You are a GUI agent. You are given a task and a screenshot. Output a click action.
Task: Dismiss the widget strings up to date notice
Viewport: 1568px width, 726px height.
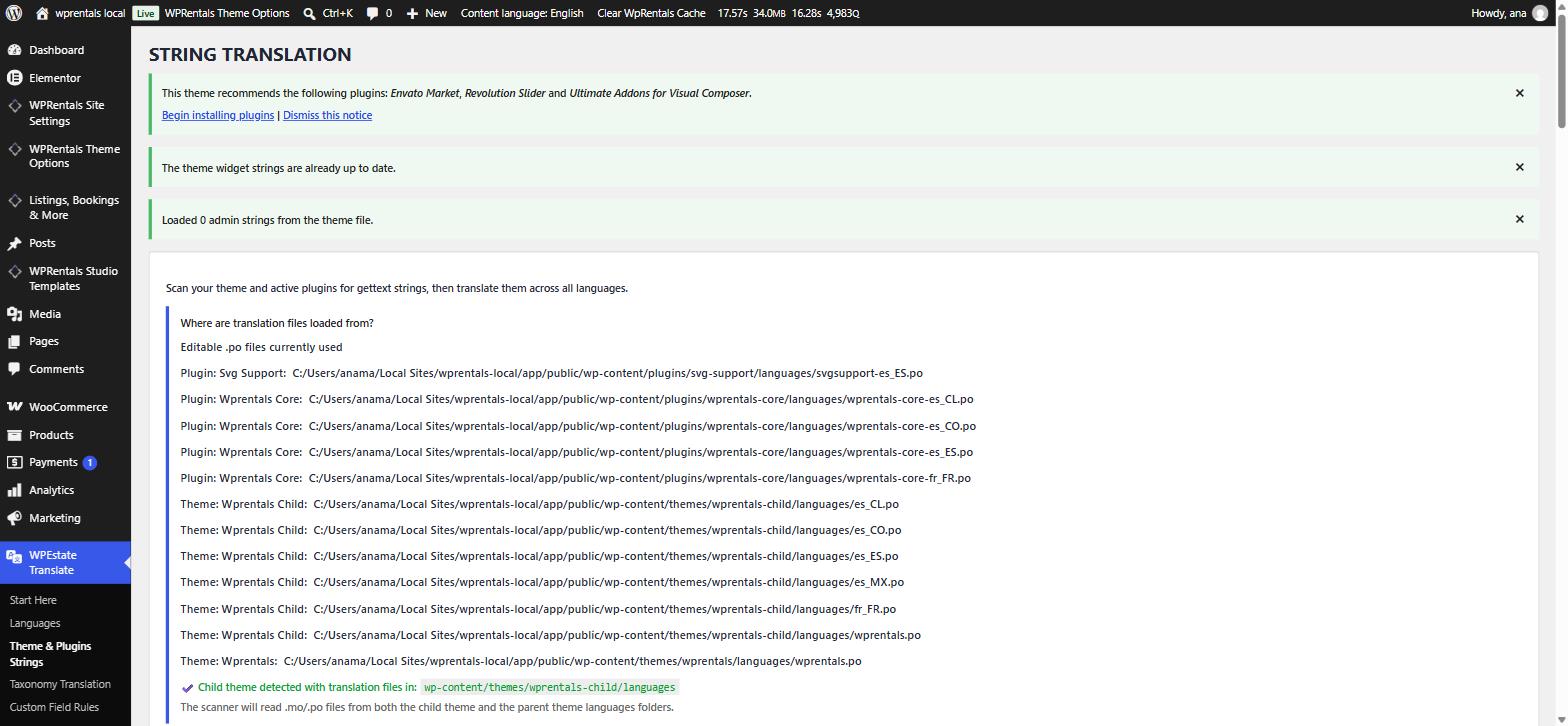(1519, 167)
